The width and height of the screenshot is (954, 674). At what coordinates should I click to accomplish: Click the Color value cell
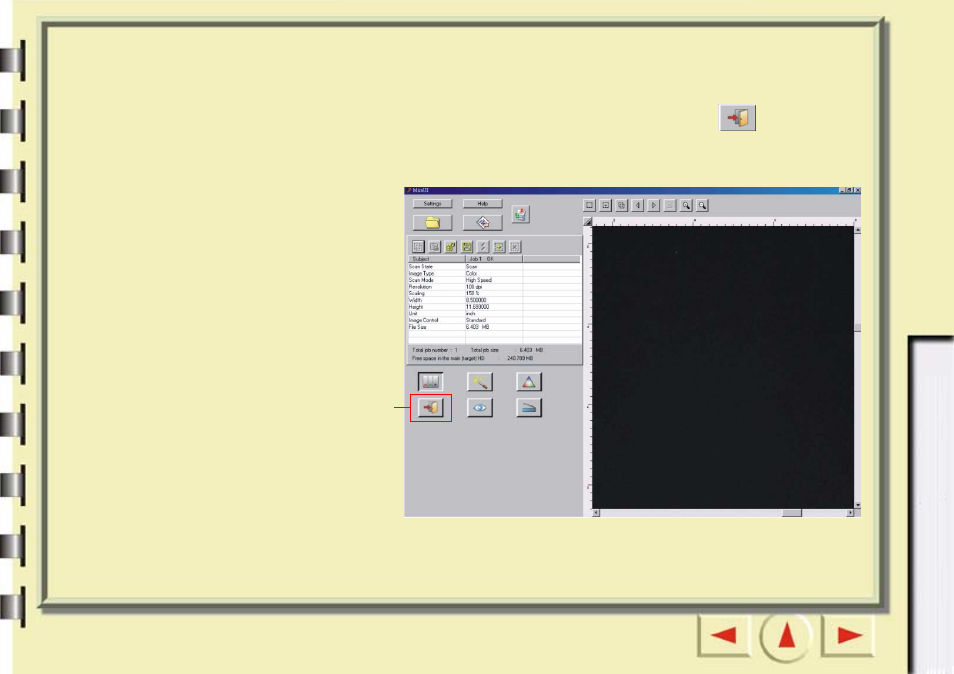(472, 273)
